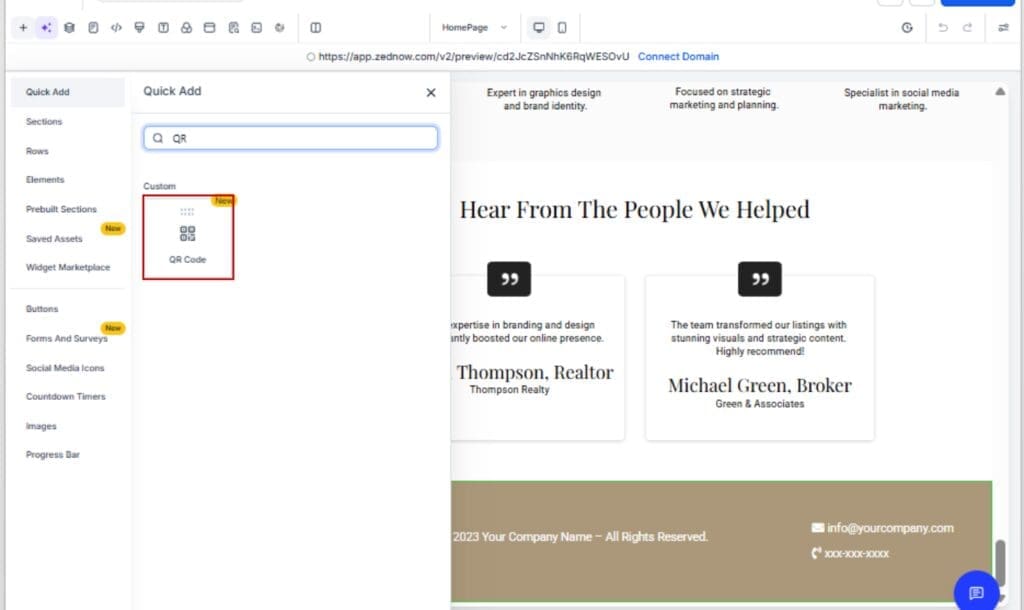This screenshot has height=610, width=1024.
Task: Switch to mobile preview mode
Action: pos(562,28)
